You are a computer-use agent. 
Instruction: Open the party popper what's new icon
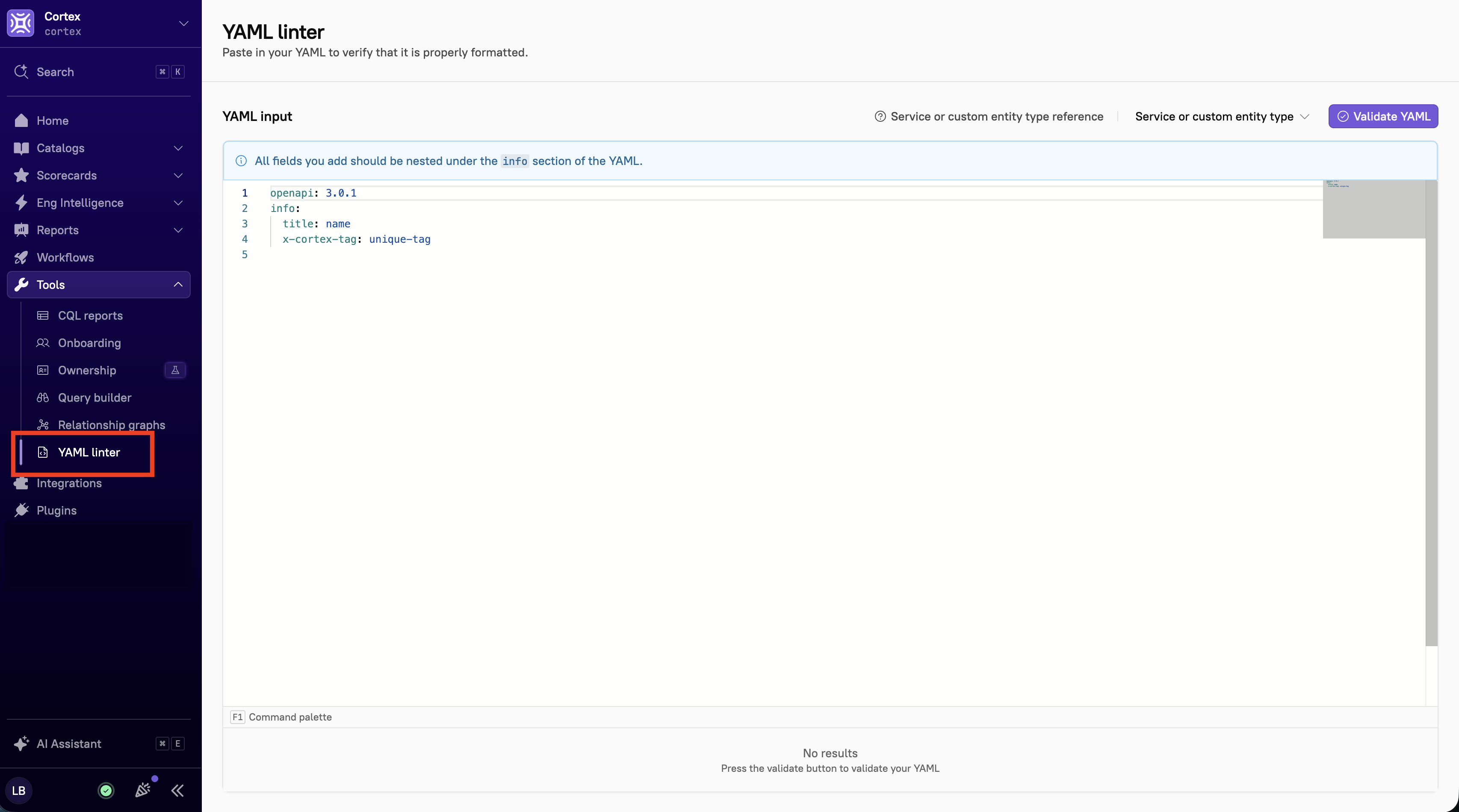pyautogui.click(x=143, y=789)
